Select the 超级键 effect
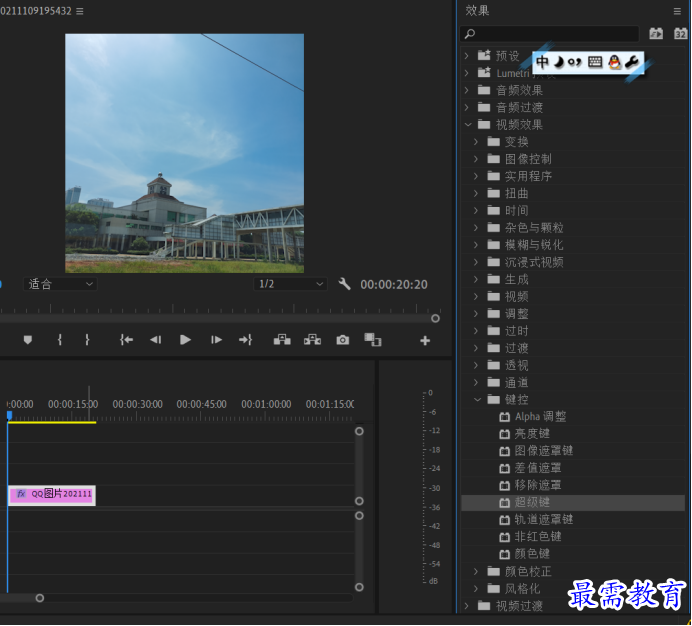Screen dimensions: 692x626 point(573,502)
